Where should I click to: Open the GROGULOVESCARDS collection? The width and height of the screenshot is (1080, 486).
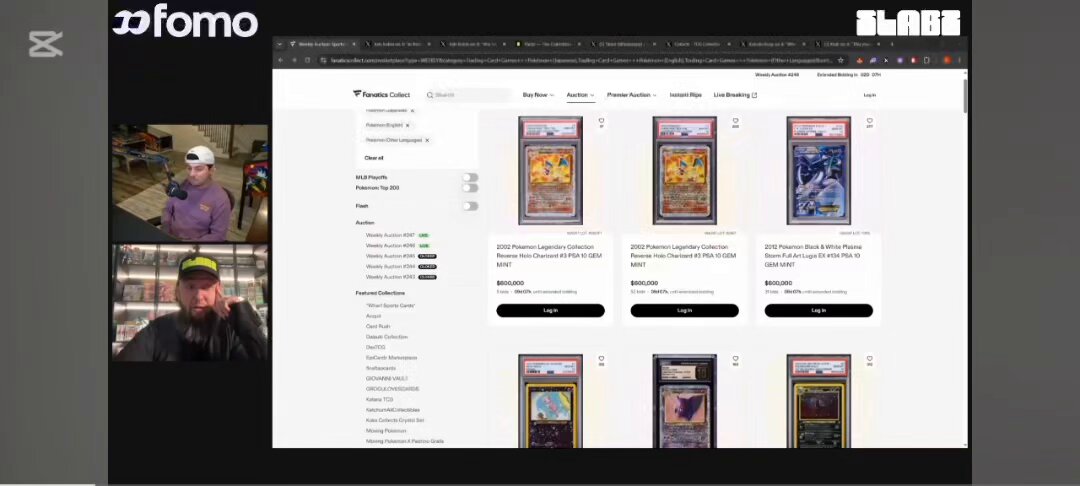tap(393, 389)
